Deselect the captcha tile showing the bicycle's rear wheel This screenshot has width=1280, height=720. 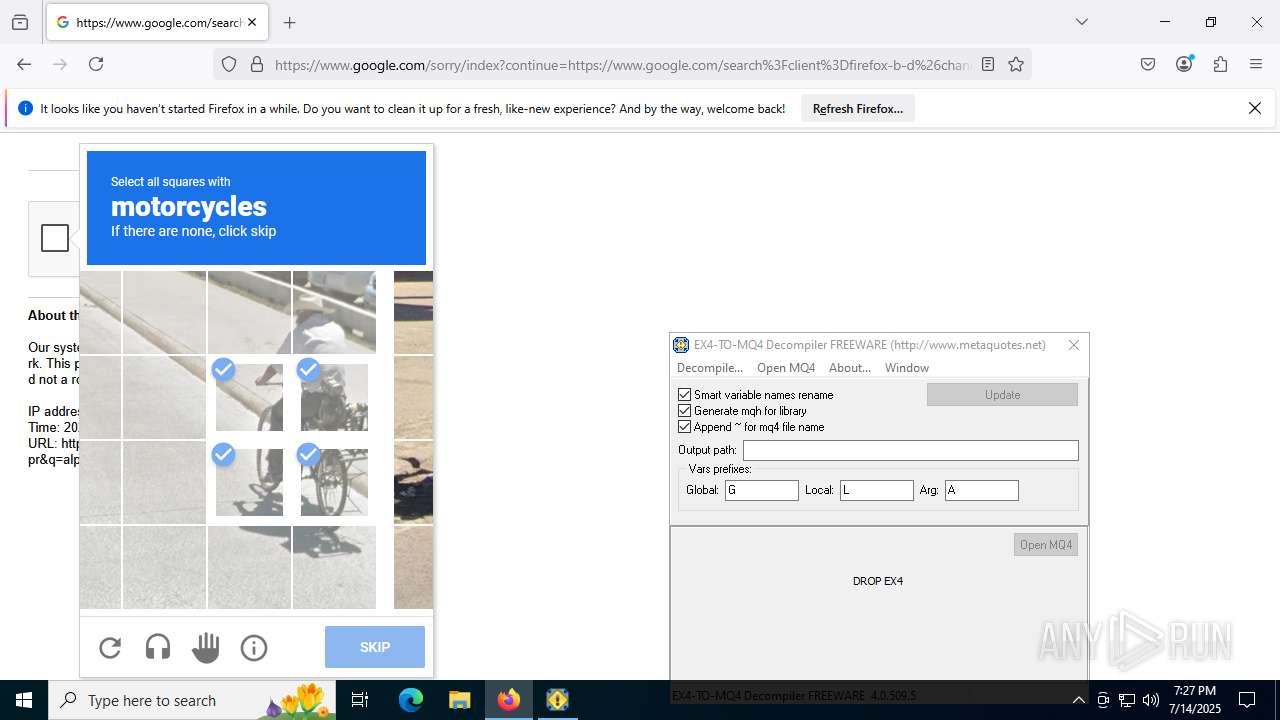[x=334, y=483]
